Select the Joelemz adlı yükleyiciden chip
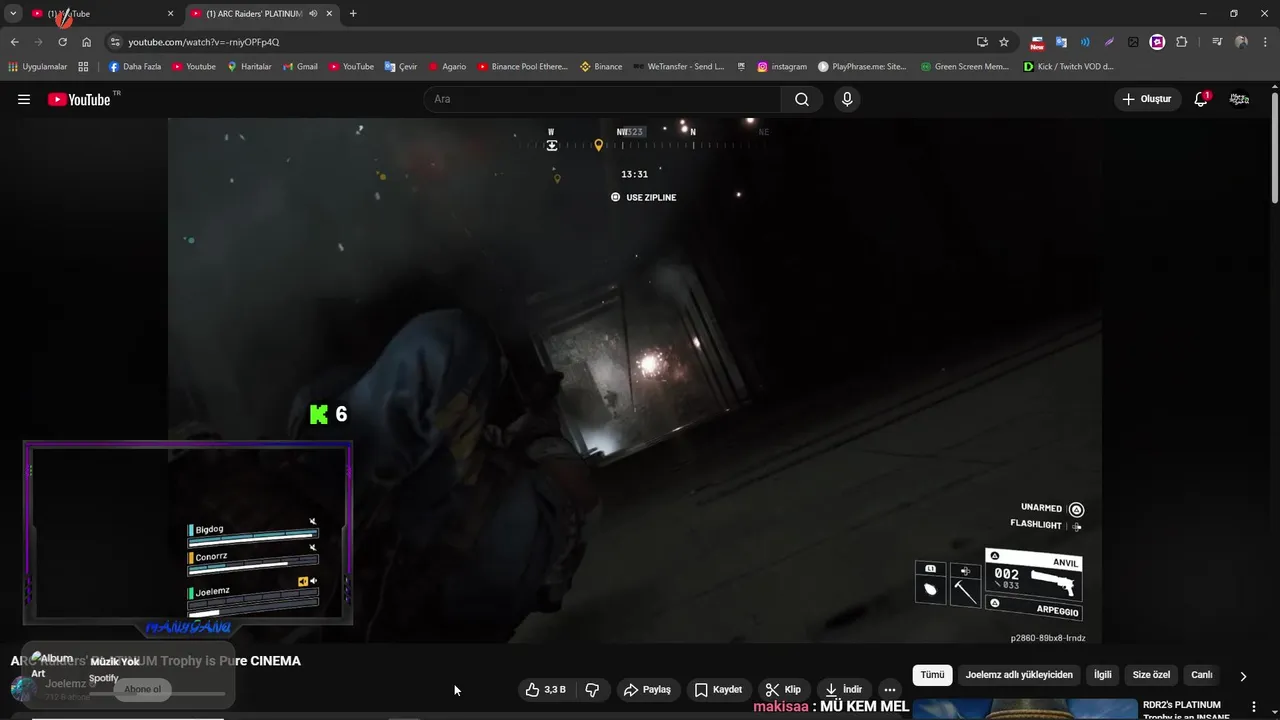Image resolution: width=1280 pixels, height=720 pixels. (1019, 675)
